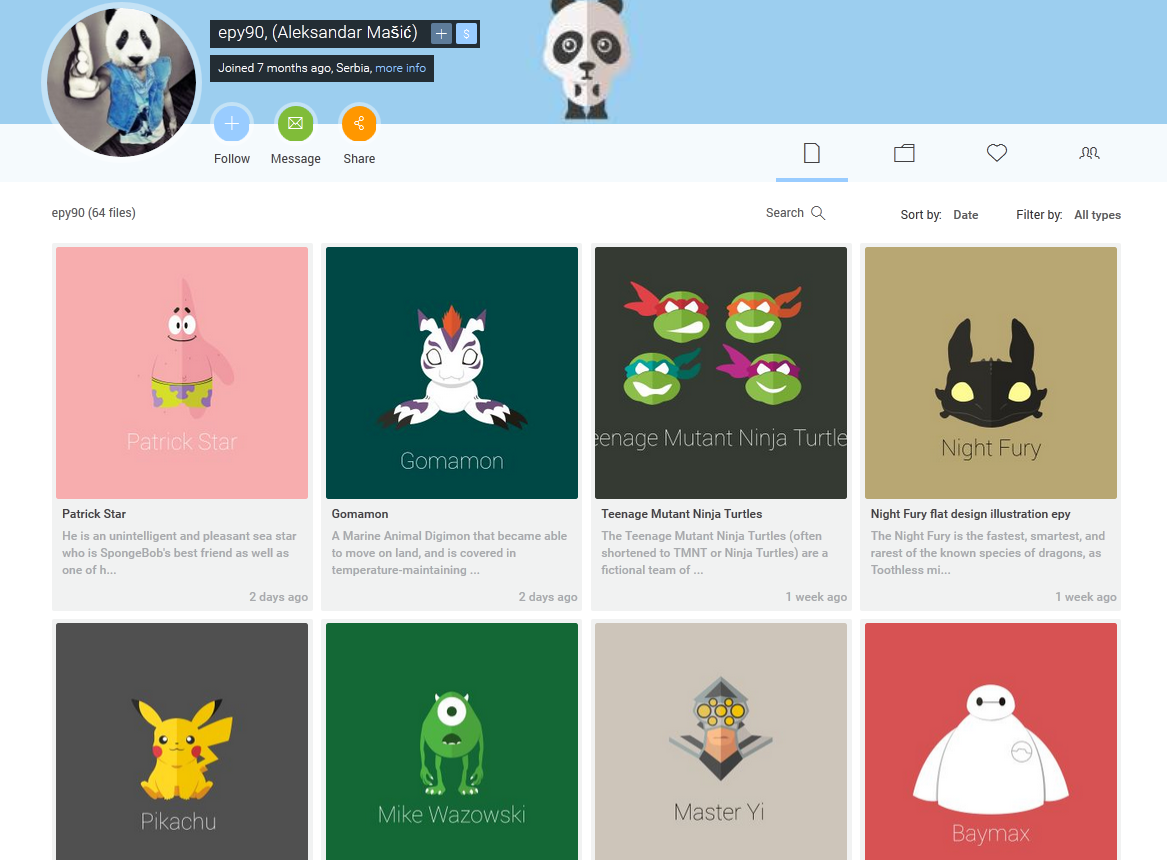
Task: Click the 'Gomamon' title link
Action: point(359,514)
